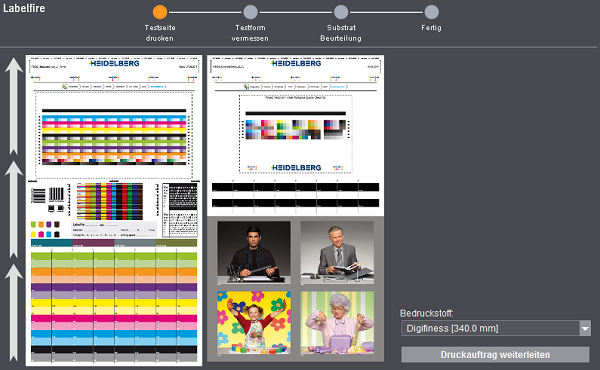The image size is (600, 370).
Task: Click the top white direction arrow
Action: 14,106
